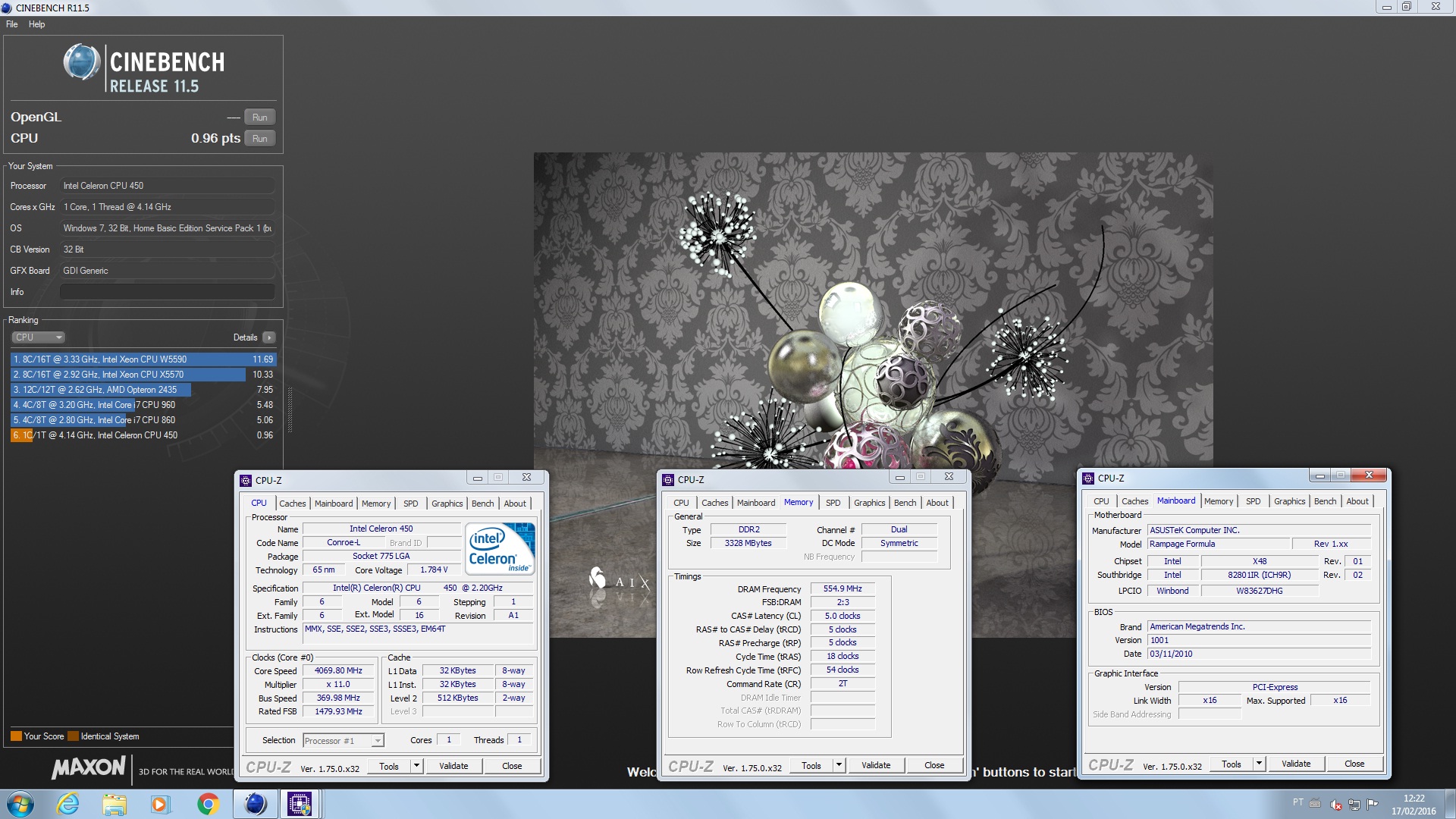Click Close in the Memory CPU-Z window
Screen dimensions: 1456x819
point(934,765)
